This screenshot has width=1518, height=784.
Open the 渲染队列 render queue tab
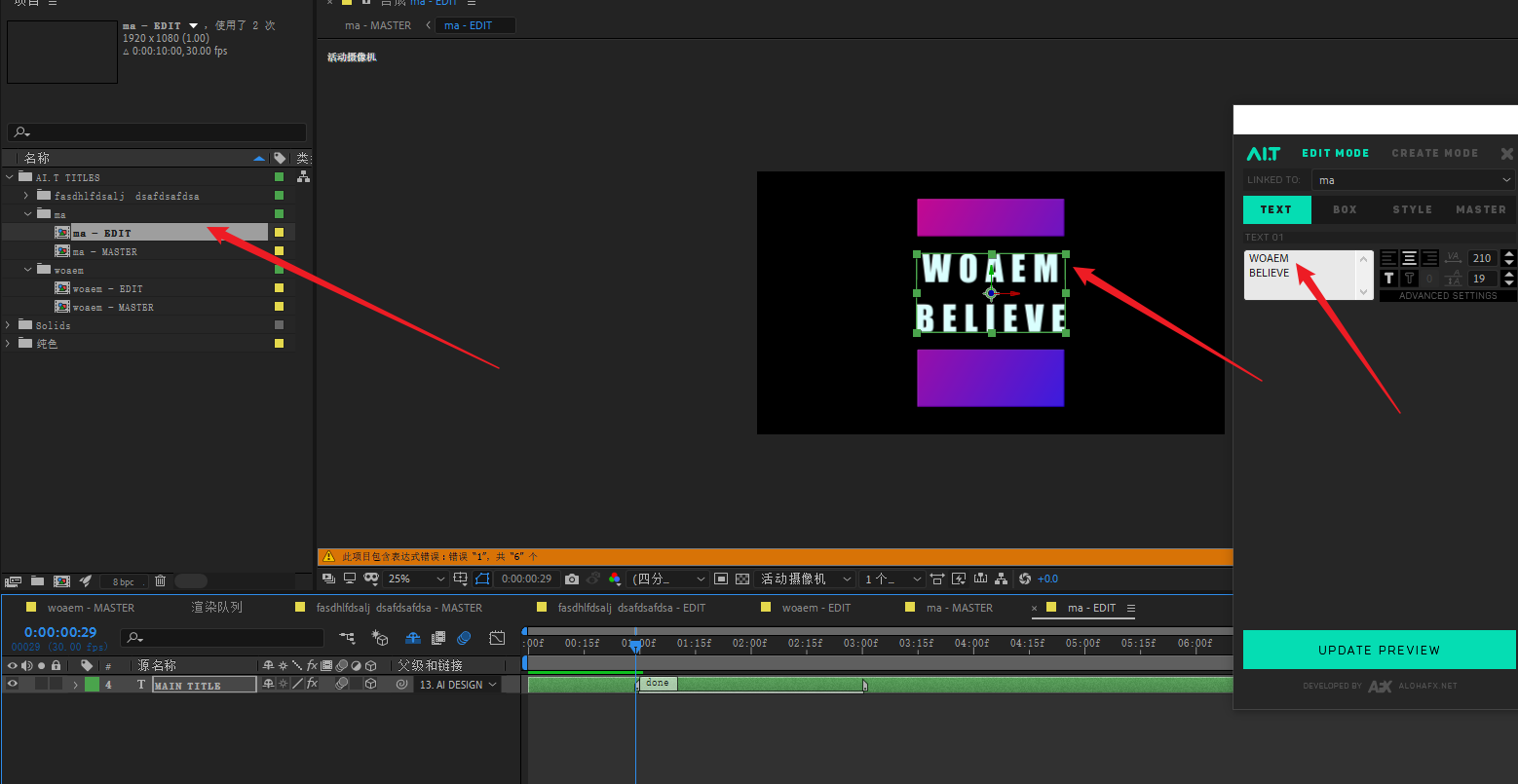(216, 608)
